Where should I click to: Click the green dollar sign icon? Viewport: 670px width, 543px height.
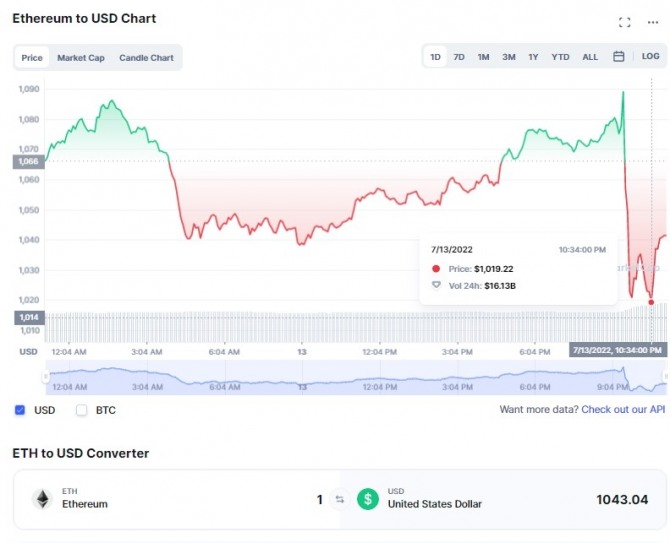tap(368, 498)
